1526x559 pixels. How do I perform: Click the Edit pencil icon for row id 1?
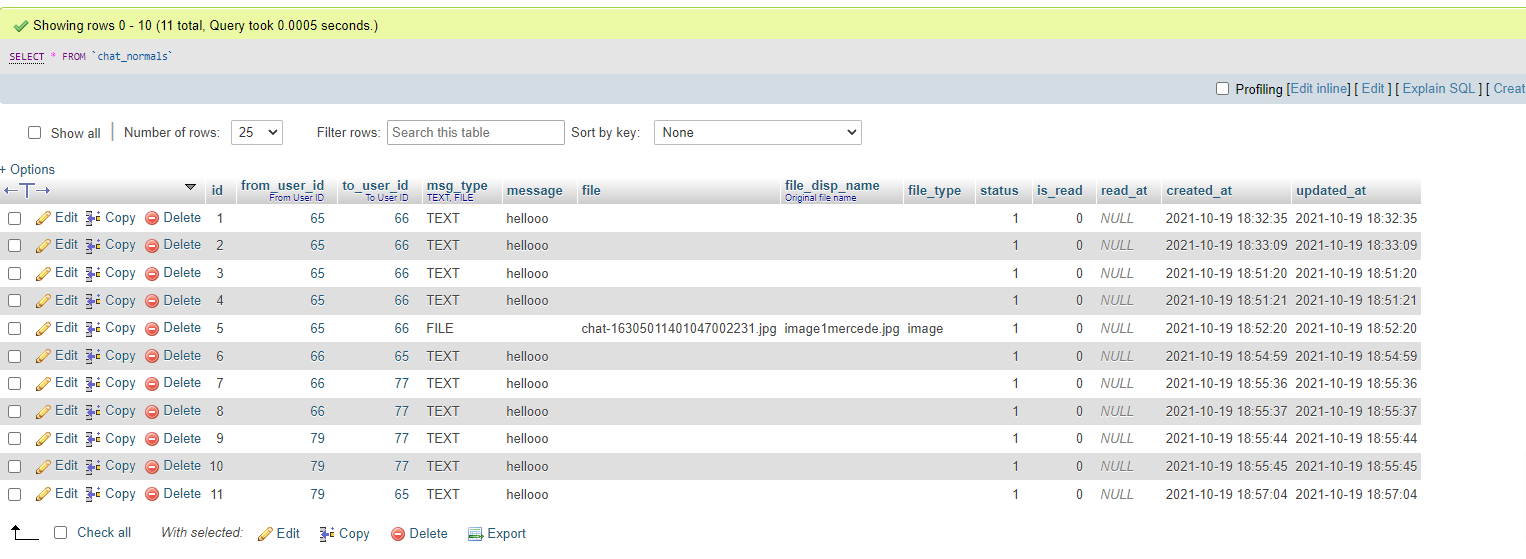click(x=43, y=218)
